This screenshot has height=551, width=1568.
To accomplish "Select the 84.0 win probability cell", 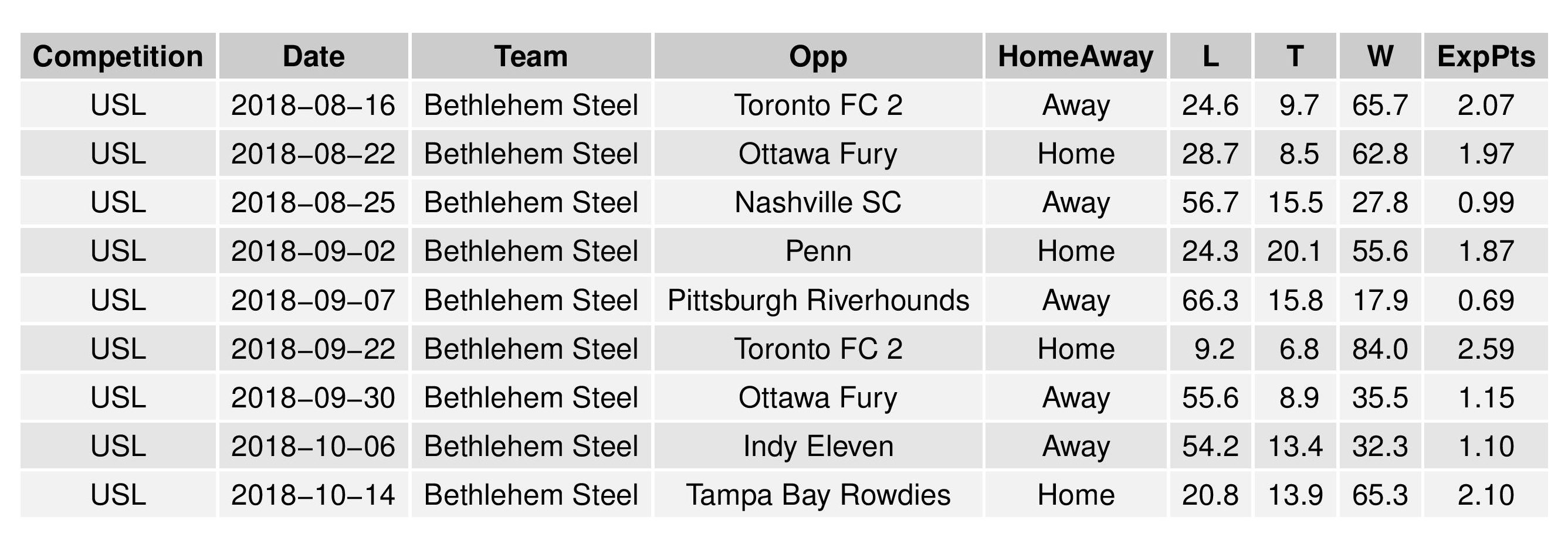I will click(1380, 349).
